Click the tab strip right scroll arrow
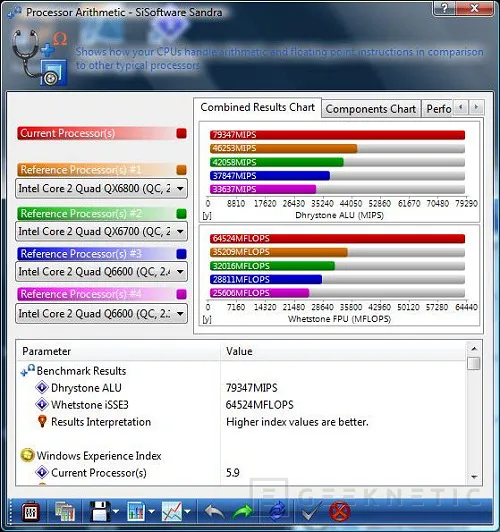 click(x=476, y=107)
